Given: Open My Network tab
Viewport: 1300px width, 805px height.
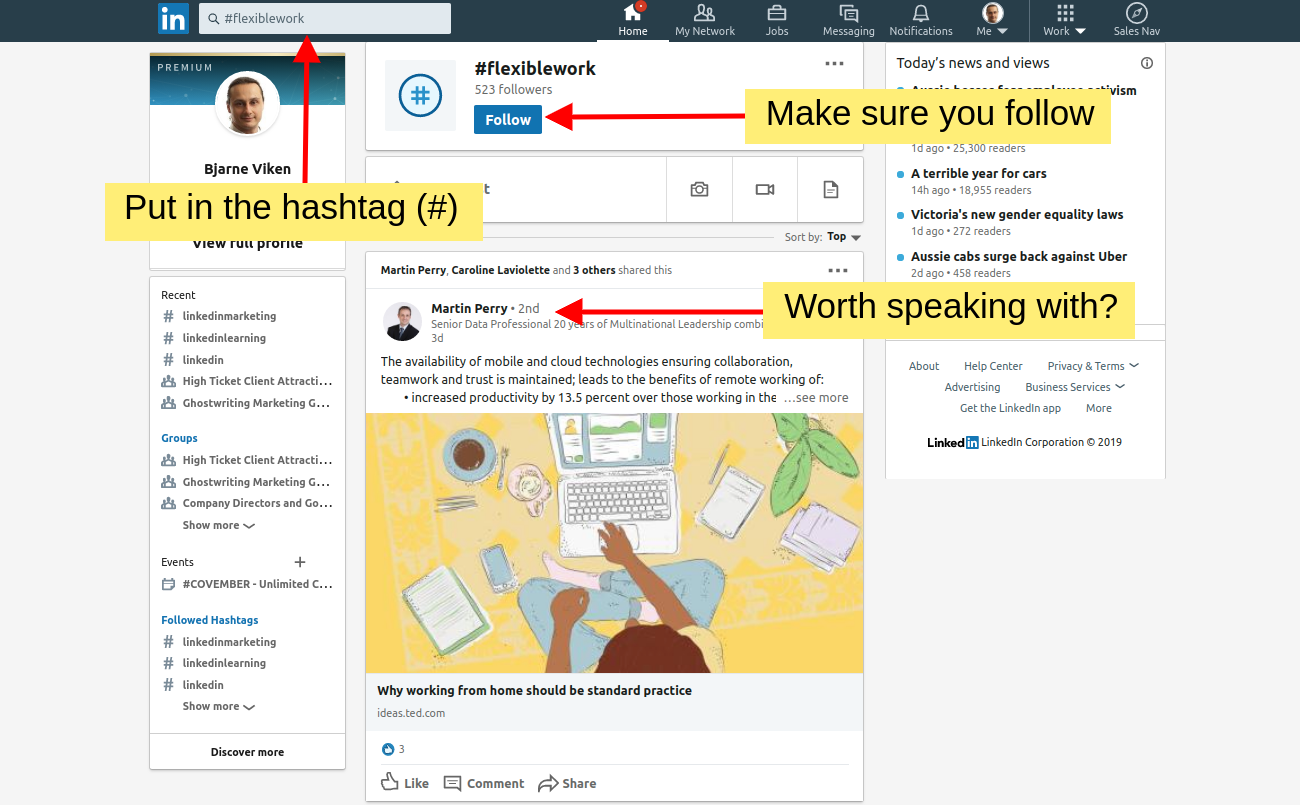Looking at the screenshot, I should click(x=705, y=21).
